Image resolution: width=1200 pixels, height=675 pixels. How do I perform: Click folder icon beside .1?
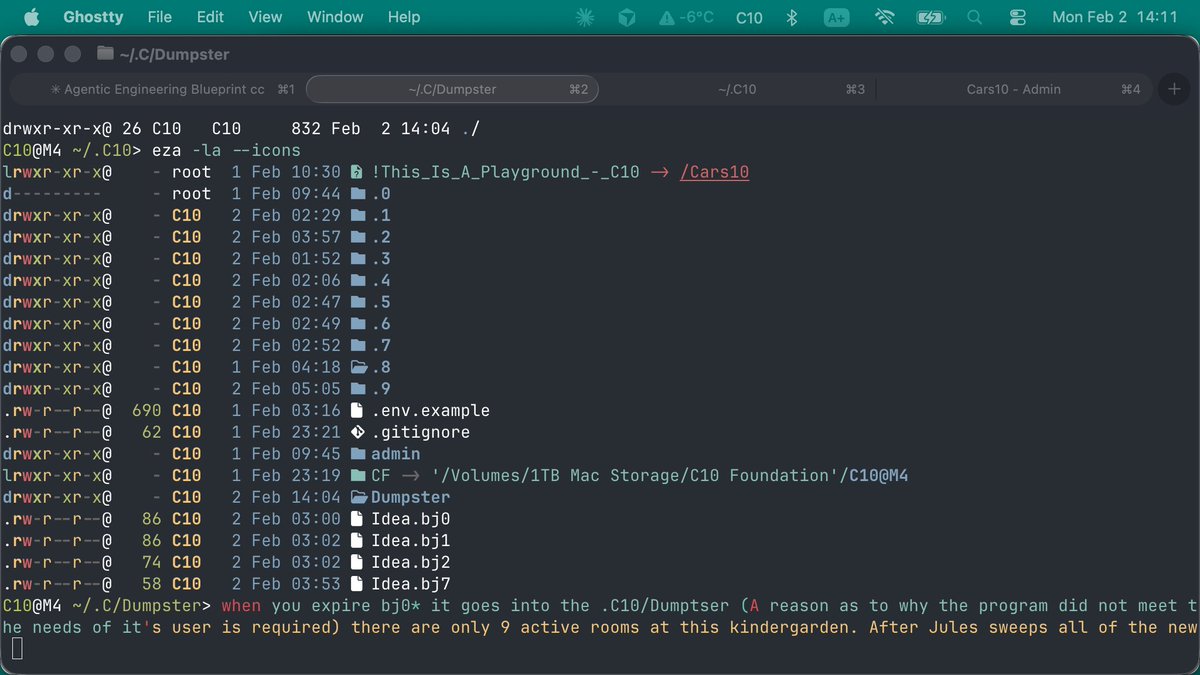pyautogui.click(x=358, y=216)
